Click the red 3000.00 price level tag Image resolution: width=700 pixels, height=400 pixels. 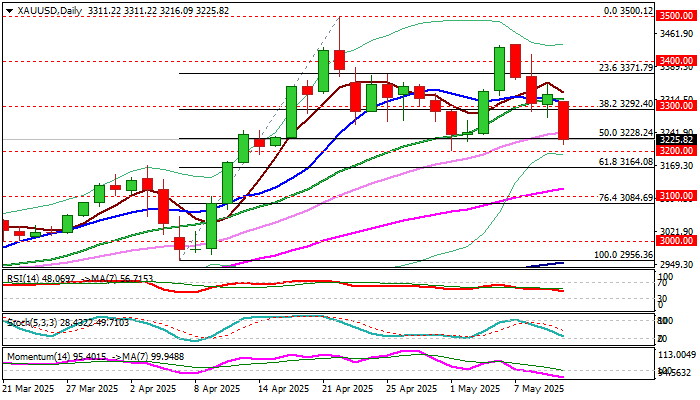tap(676, 241)
